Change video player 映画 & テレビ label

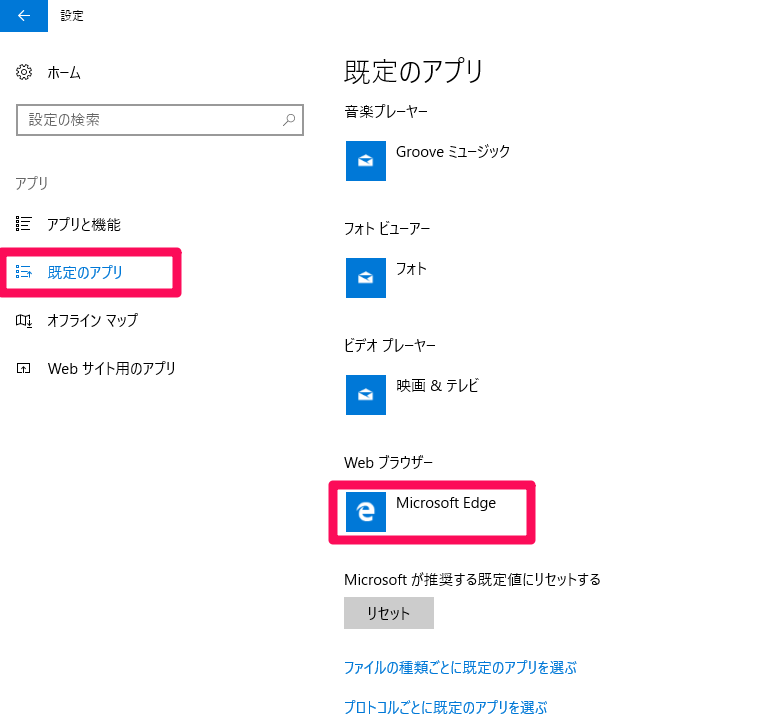click(437, 385)
